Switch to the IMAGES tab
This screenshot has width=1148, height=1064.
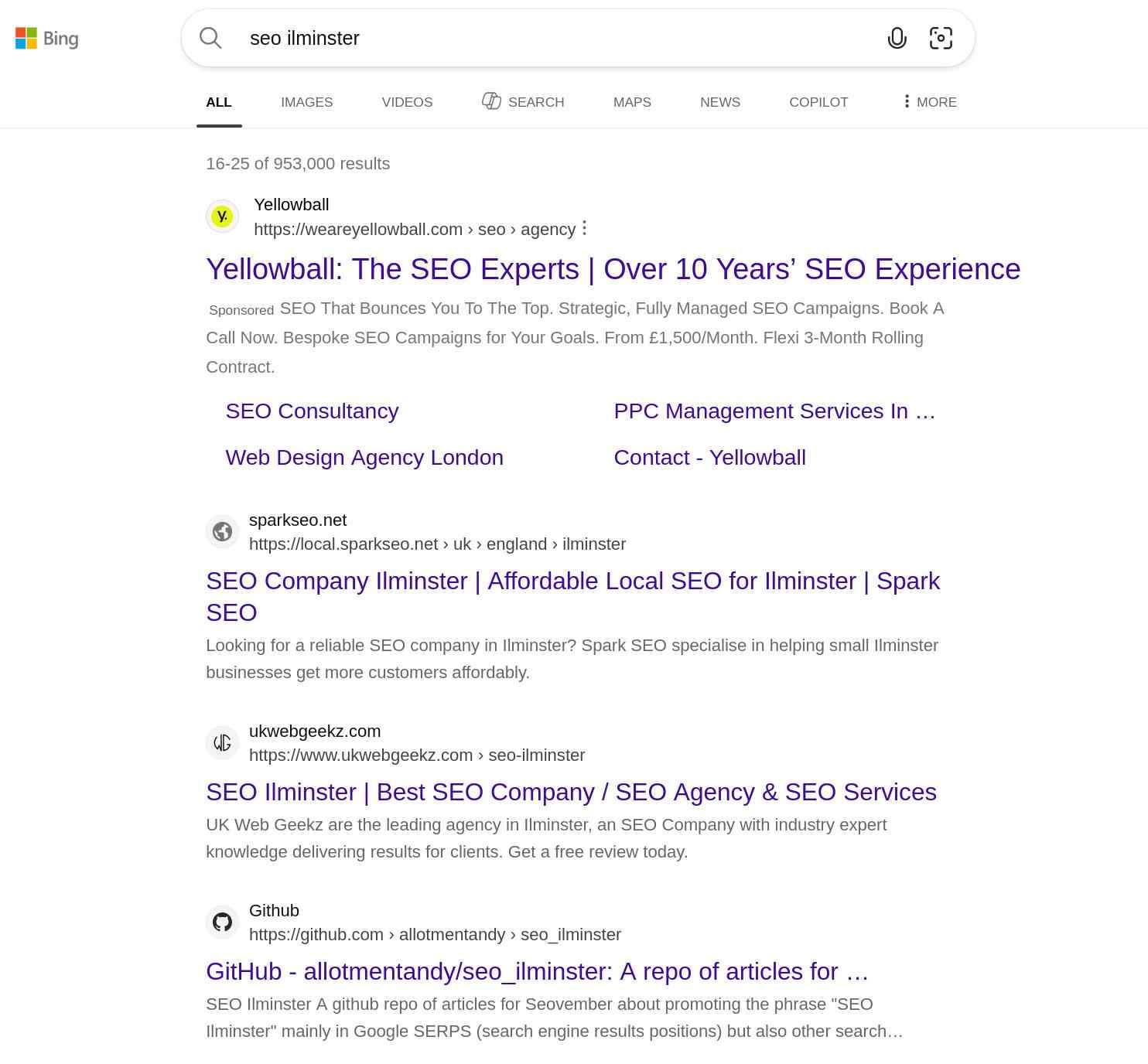pyautogui.click(x=306, y=101)
